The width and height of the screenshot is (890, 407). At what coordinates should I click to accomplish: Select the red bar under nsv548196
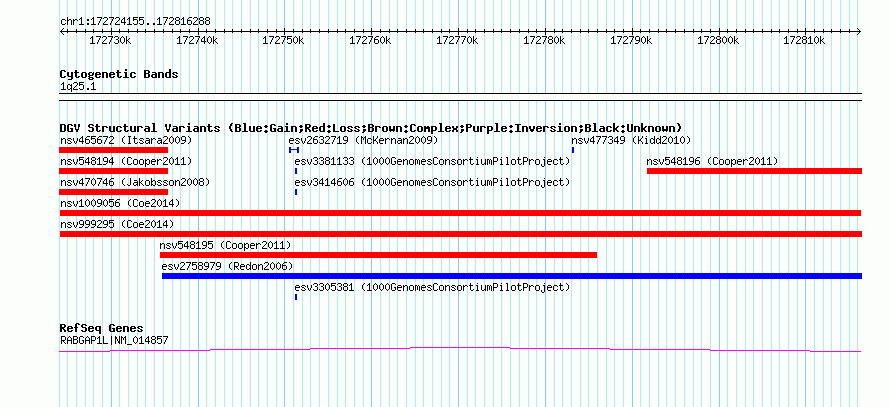point(754,171)
